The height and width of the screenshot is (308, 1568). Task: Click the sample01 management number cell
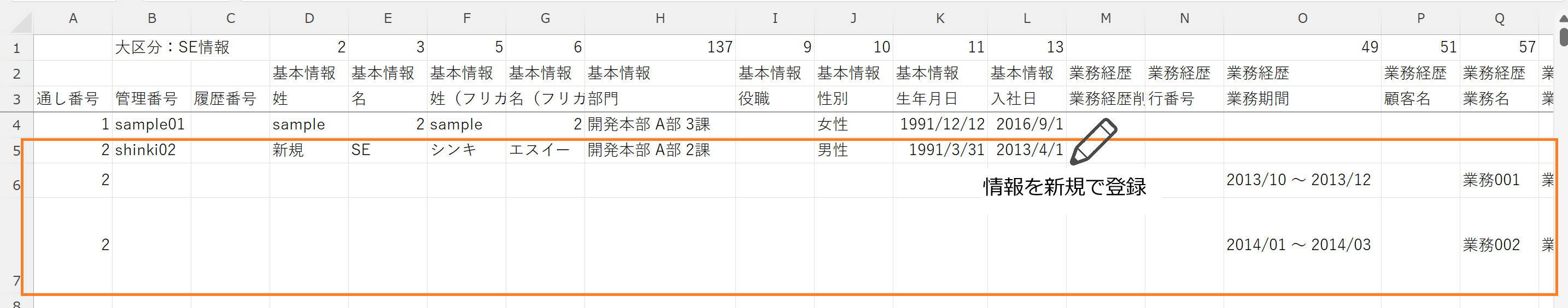[x=150, y=125]
